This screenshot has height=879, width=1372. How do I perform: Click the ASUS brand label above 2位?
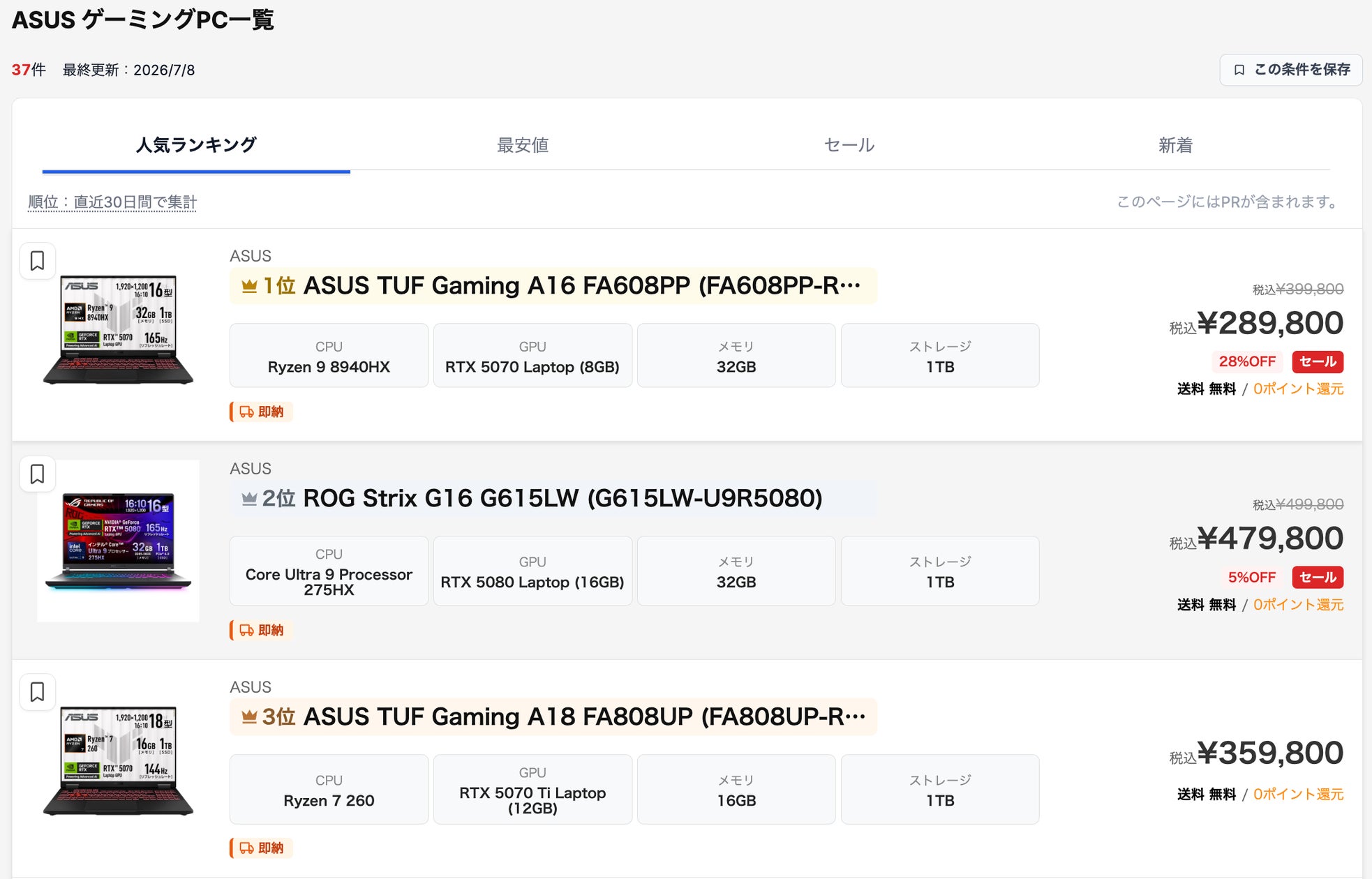(x=251, y=469)
